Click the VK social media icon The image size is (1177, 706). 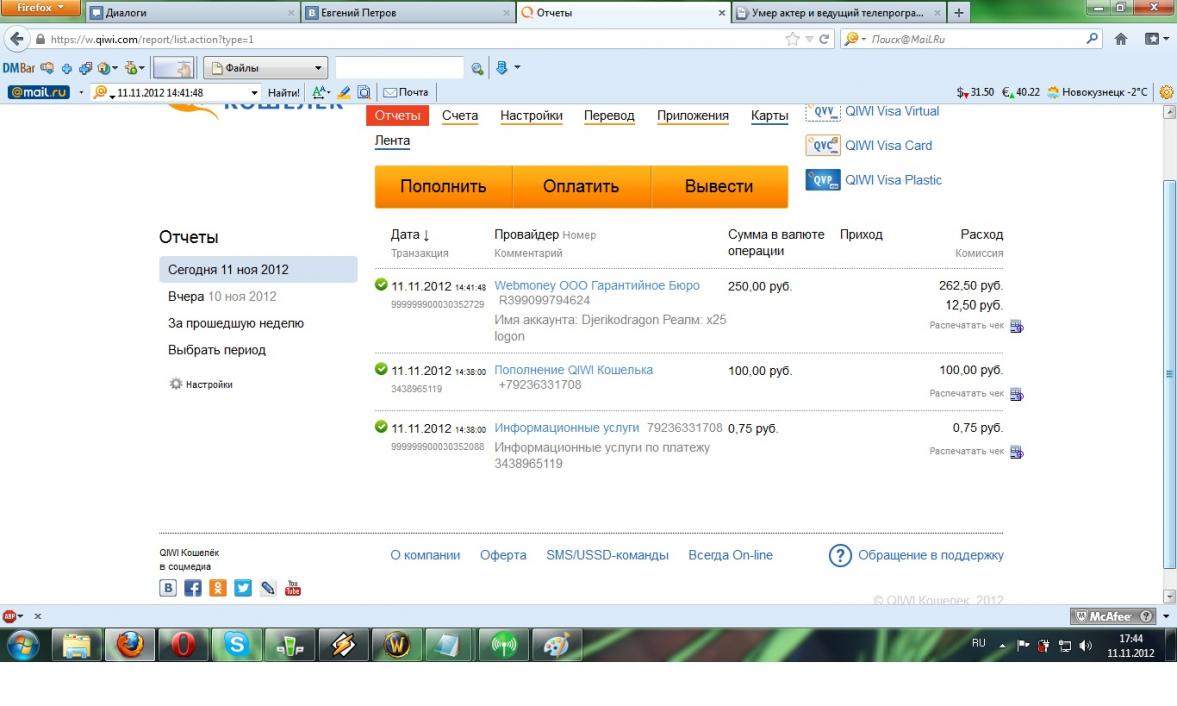click(x=168, y=588)
